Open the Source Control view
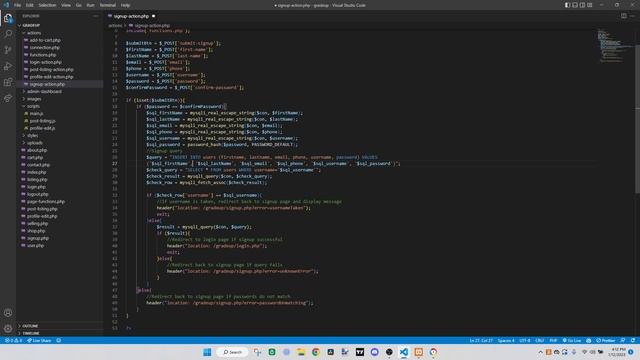Image resolution: width=640 pixels, height=360 pixels. [x=8, y=50]
